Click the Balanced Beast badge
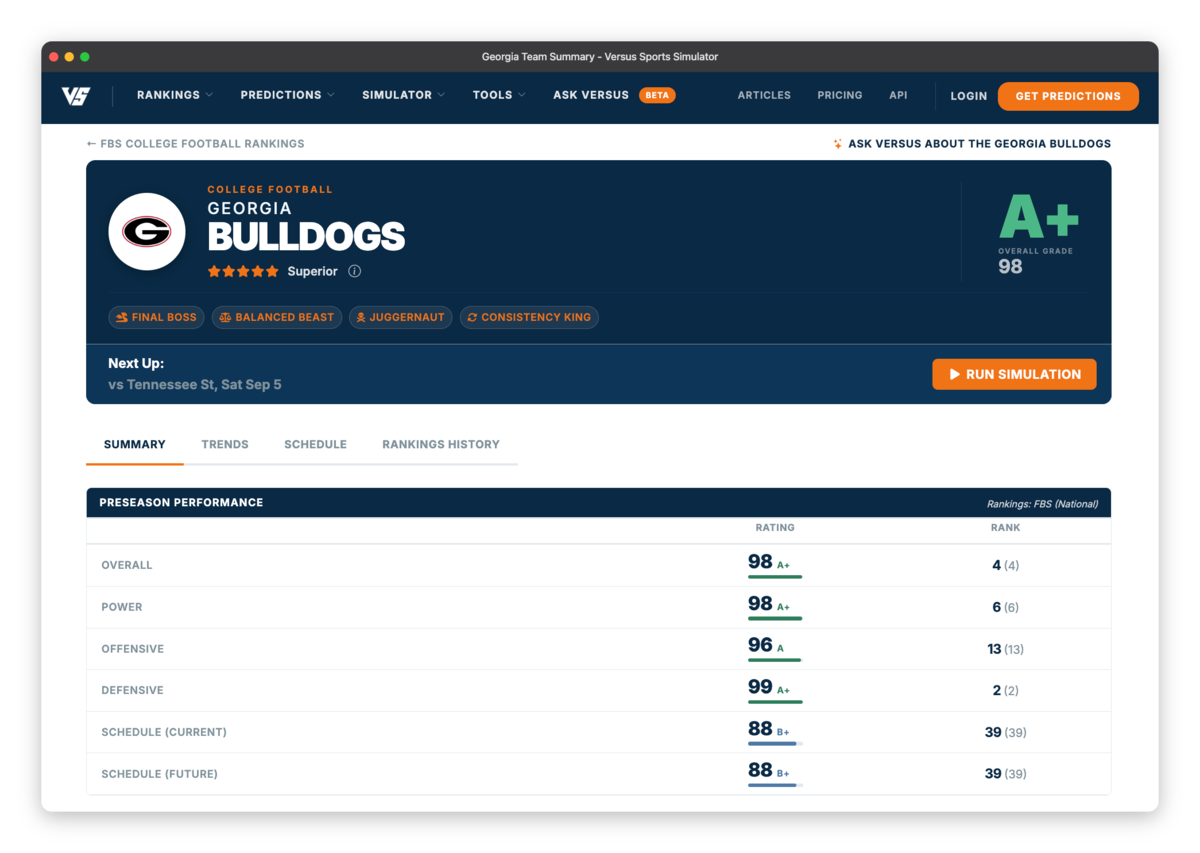Image resolution: width=1200 pixels, height=853 pixels. [x=277, y=317]
